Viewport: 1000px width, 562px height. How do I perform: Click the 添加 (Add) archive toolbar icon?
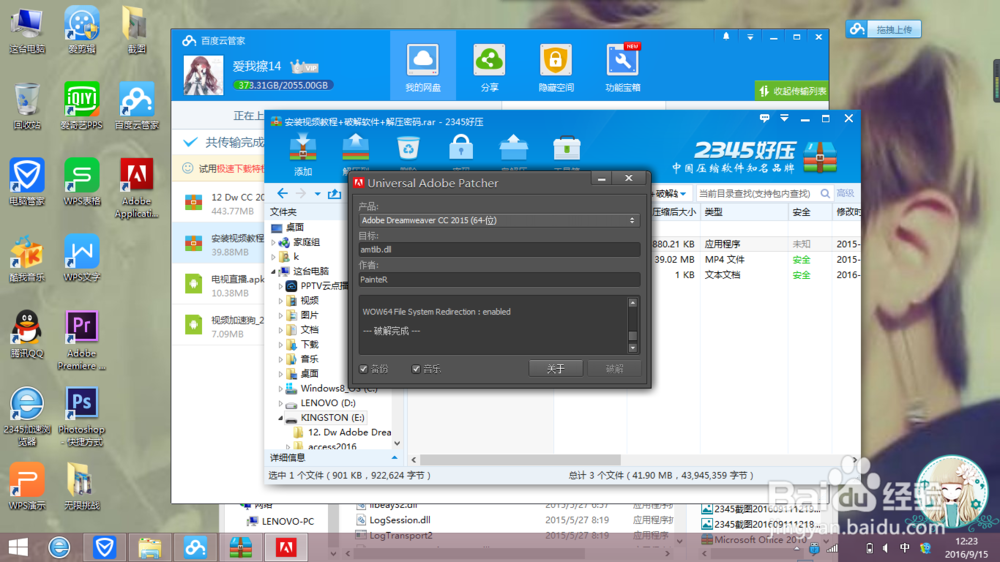[x=303, y=155]
